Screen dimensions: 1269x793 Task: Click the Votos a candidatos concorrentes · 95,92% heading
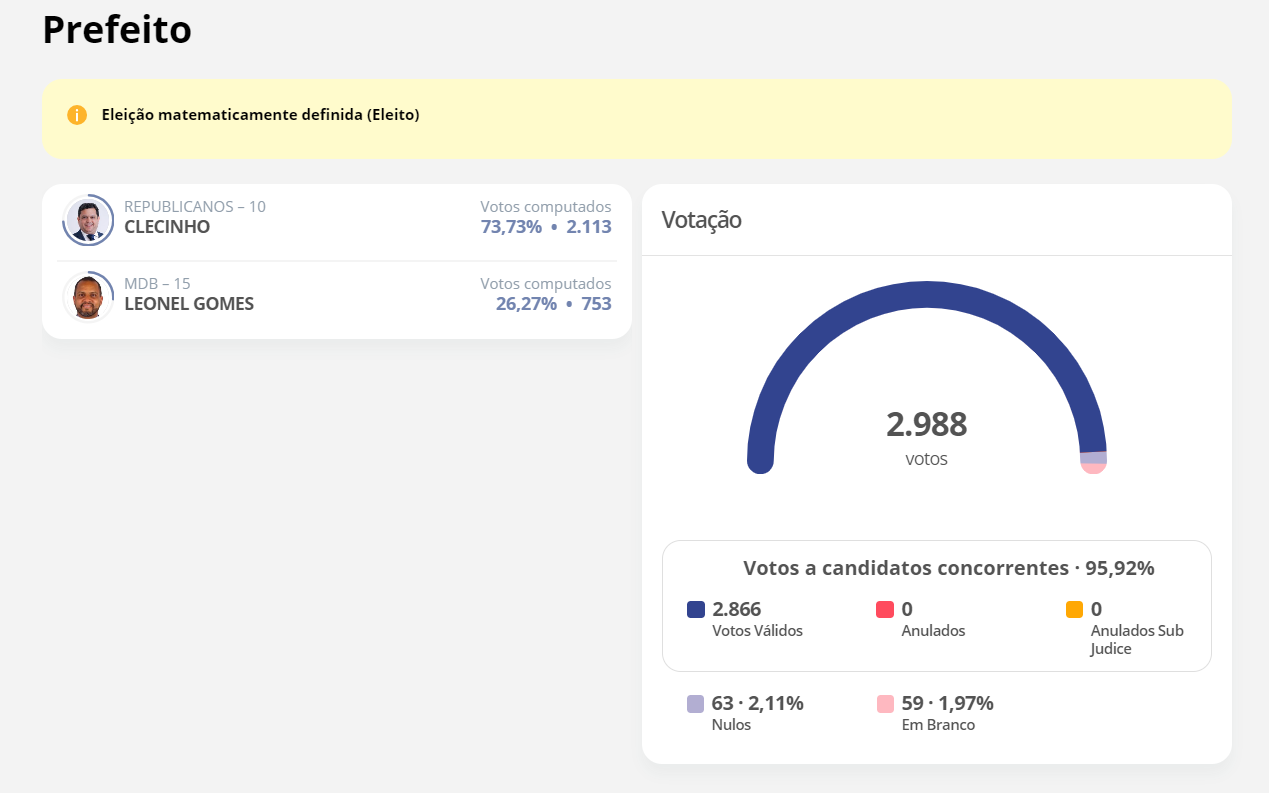click(949, 568)
